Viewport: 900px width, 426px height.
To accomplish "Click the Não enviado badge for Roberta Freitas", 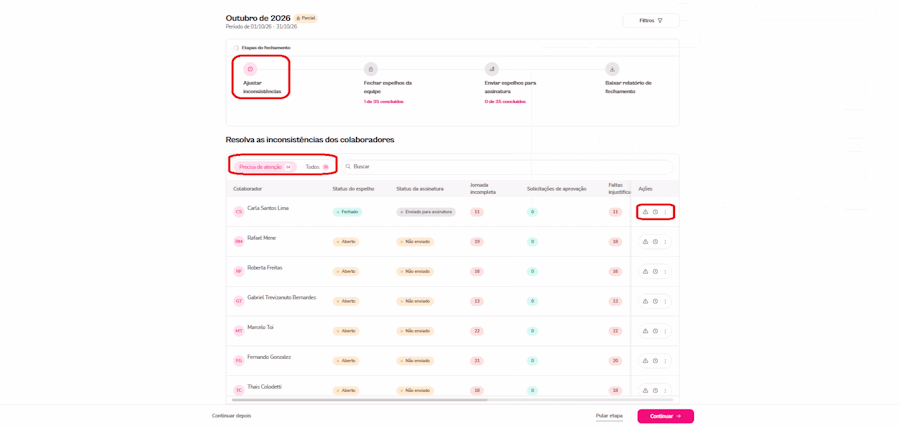I will (x=415, y=272).
